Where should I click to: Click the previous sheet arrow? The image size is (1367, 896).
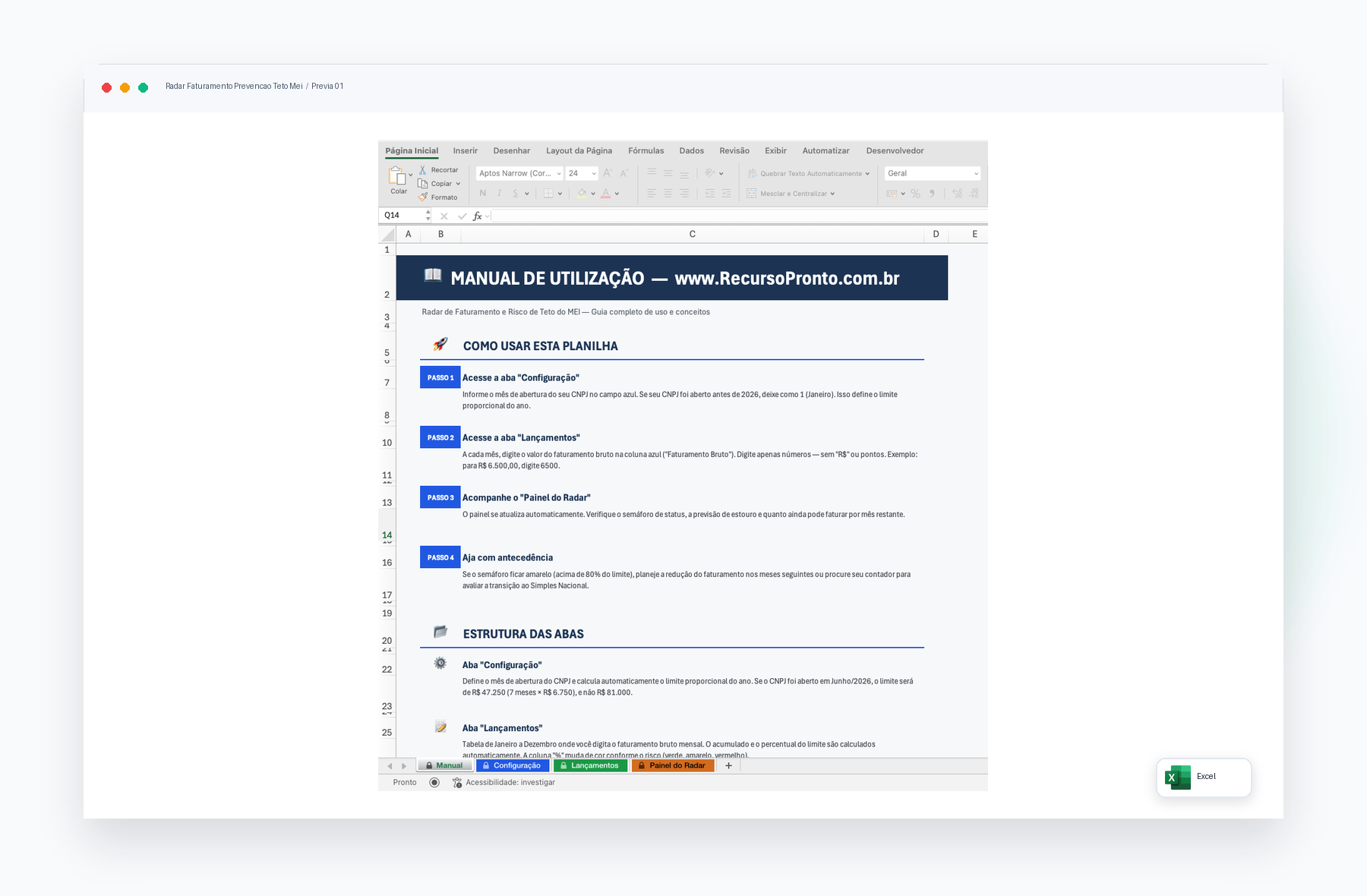[390, 766]
